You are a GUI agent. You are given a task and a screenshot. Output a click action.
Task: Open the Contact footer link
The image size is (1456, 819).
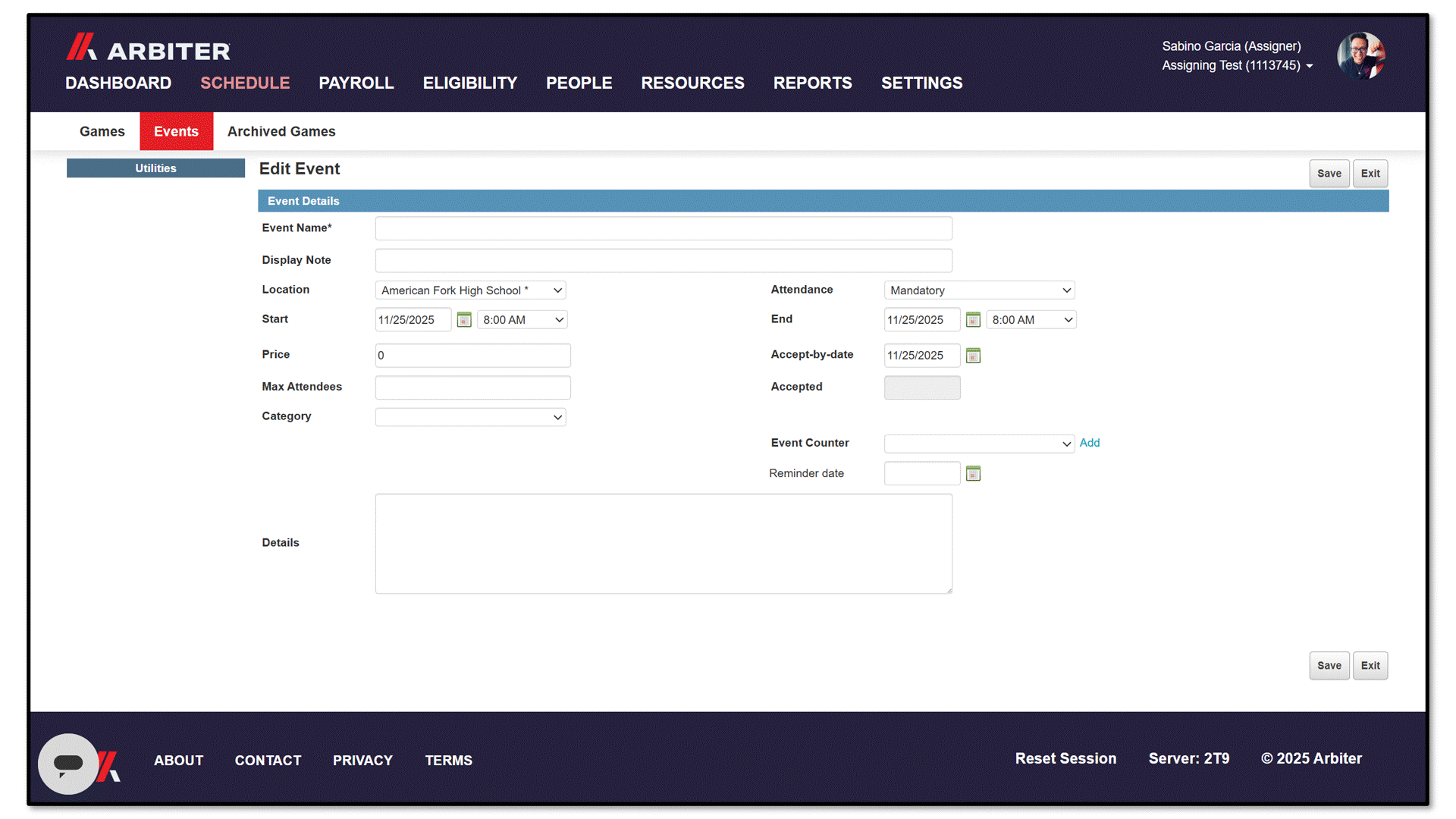tap(268, 761)
